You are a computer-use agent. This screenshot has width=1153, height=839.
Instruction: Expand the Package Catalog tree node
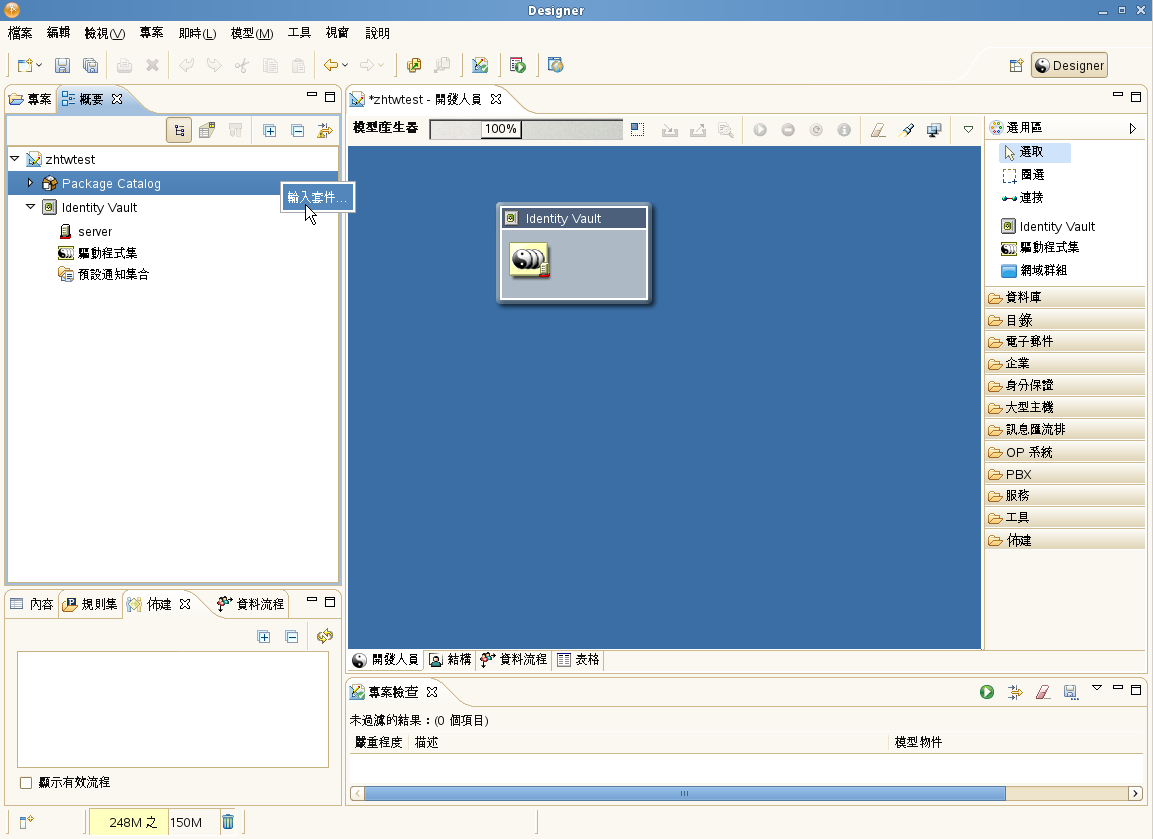tap(30, 182)
